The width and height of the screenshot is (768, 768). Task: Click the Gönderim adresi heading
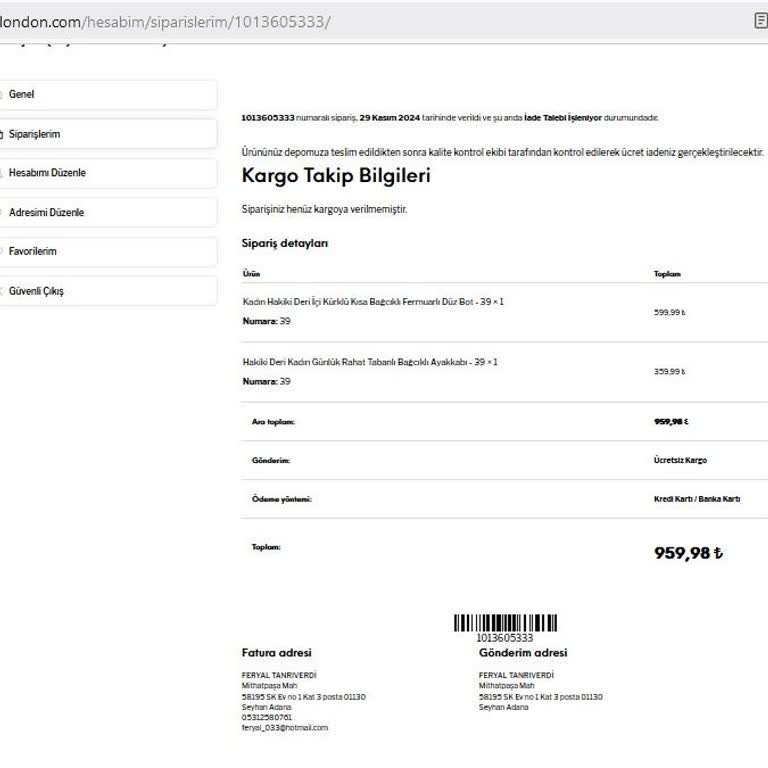(523, 653)
